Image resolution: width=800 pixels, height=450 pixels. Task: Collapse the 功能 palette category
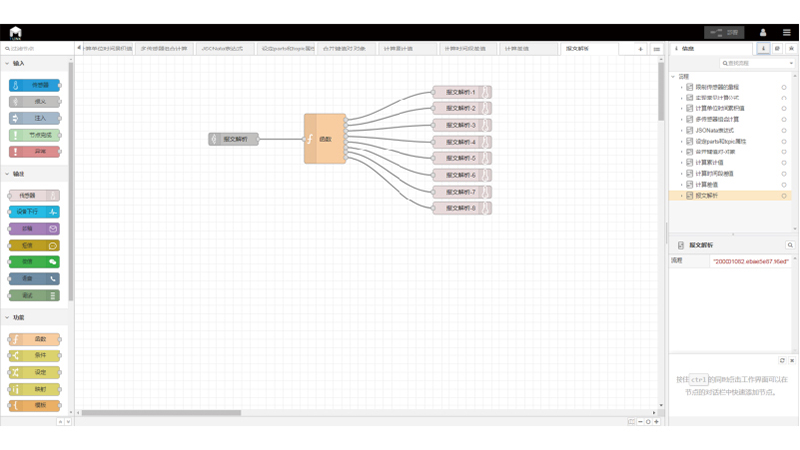click(x=7, y=318)
